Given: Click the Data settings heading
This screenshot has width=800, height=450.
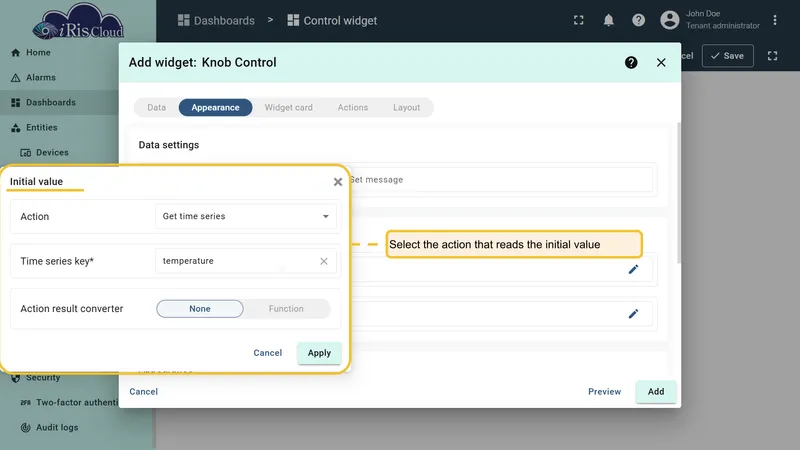Looking at the screenshot, I should 169,145.
